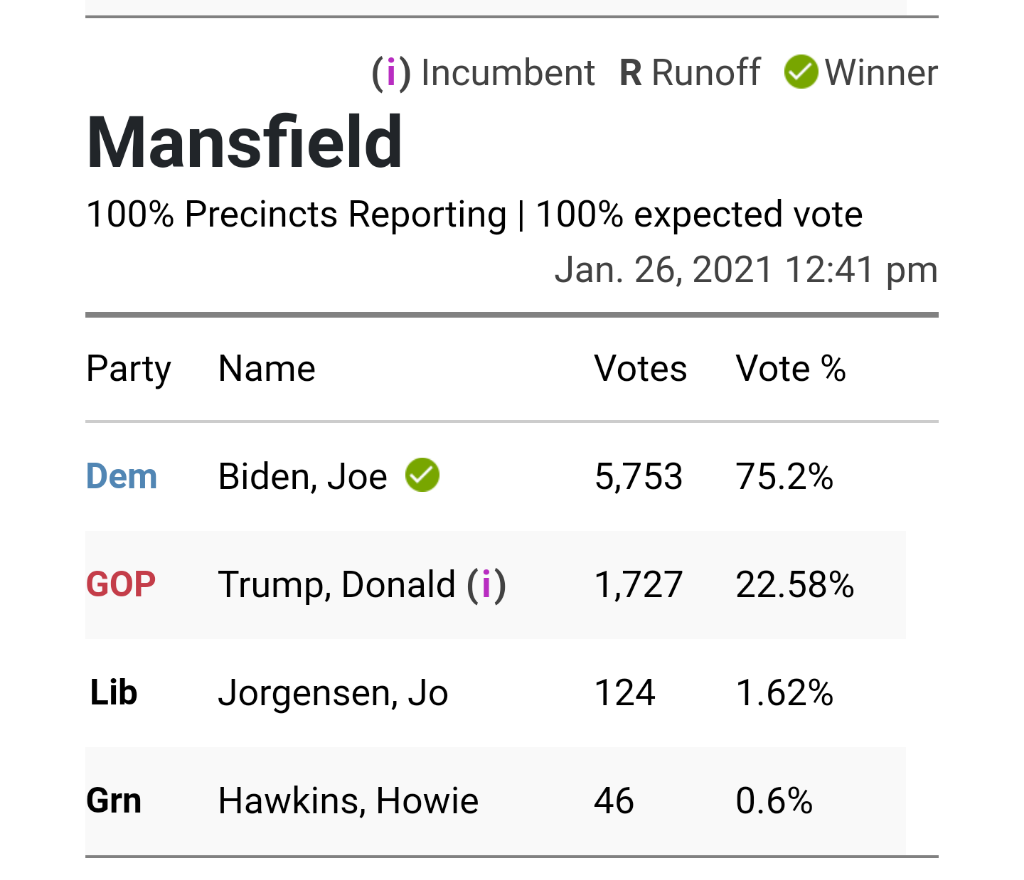Screen dimensions: 1024x880
Task: Select the red GOP party label
Action: [122, 585]
